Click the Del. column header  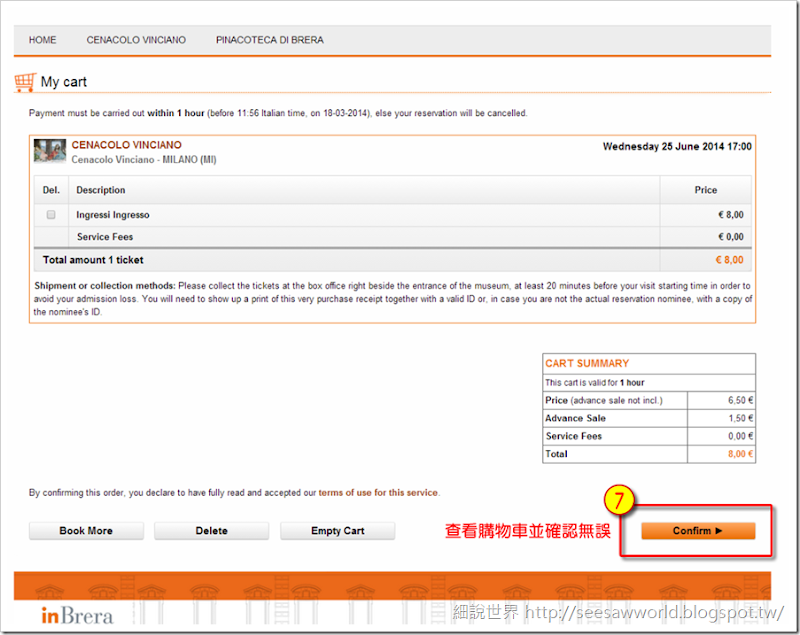pyautogui.click(x=51, y=190)
